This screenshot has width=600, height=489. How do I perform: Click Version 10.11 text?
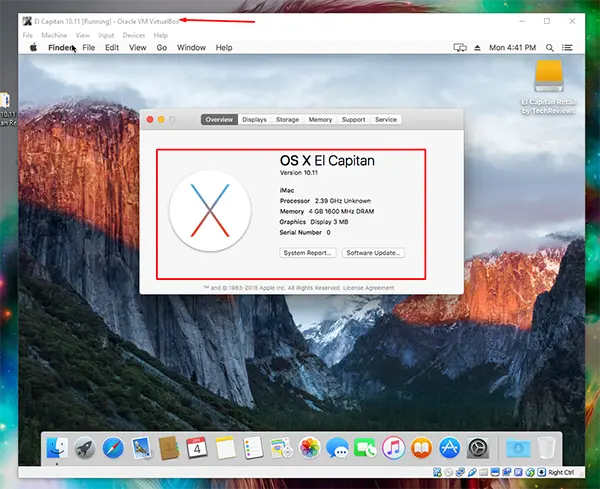(x=299, y=173)
